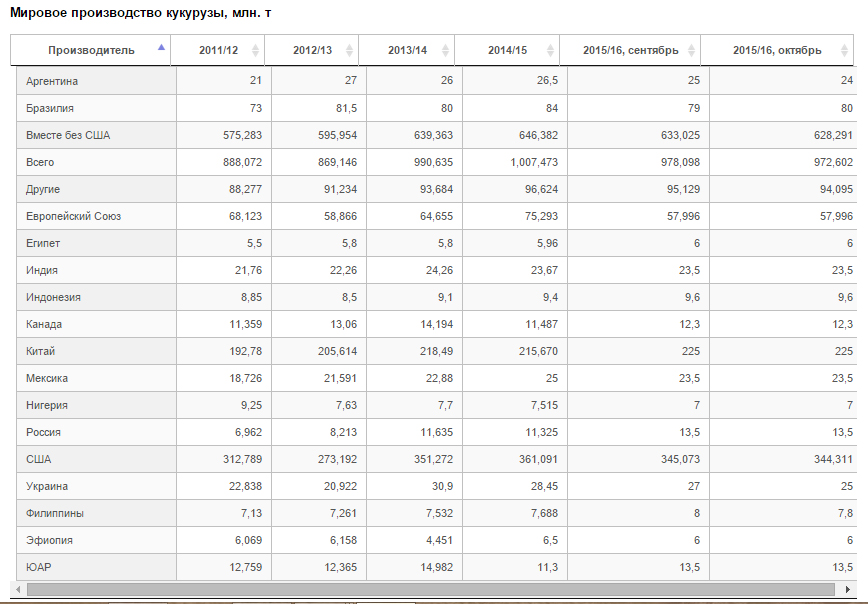Click the right arrow of horizontal scrollbar
Image resolution: width=868 pixels, height=604 pixels.
coord(848,590)
